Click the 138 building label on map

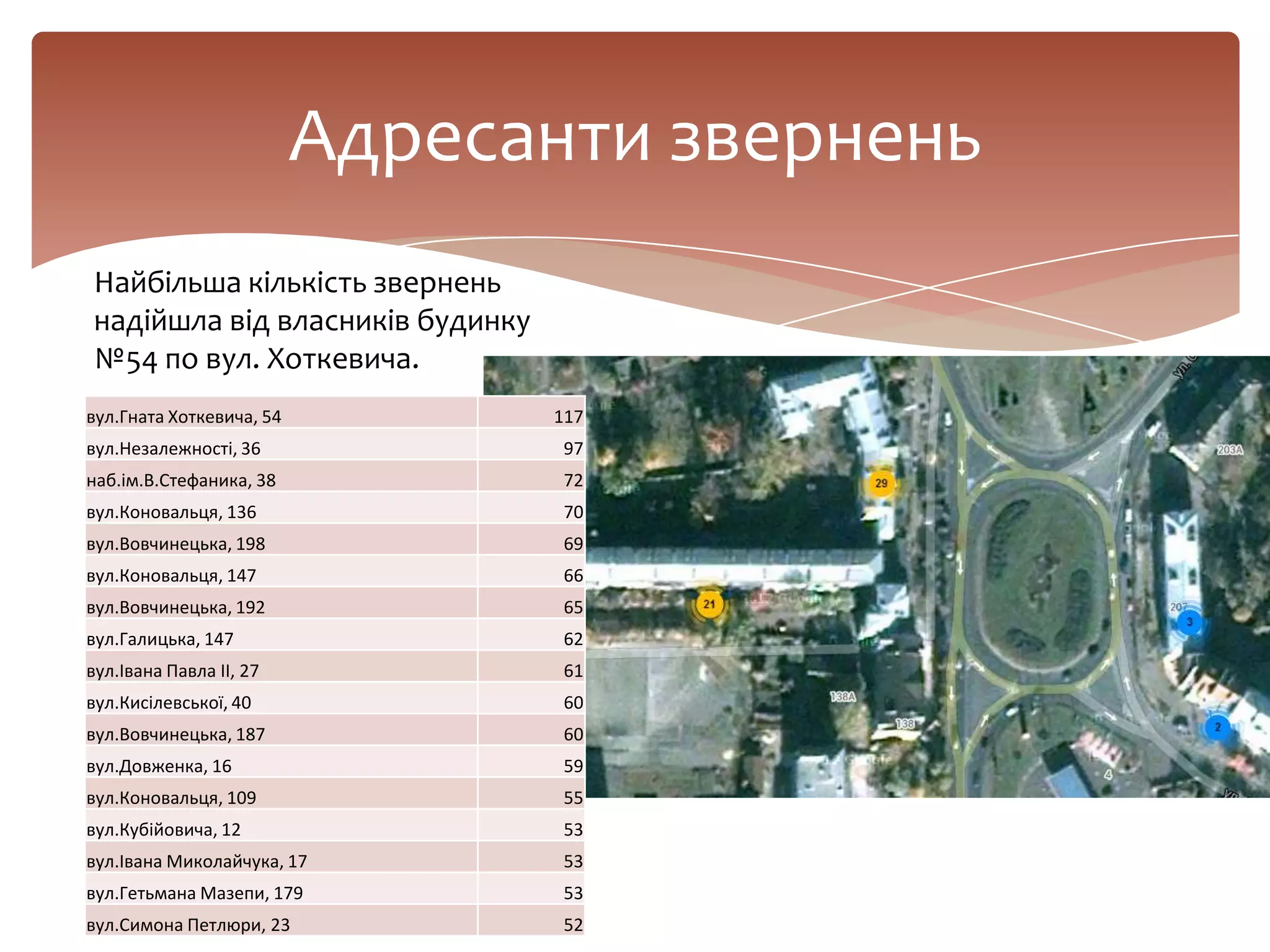(x=905, y=723)
